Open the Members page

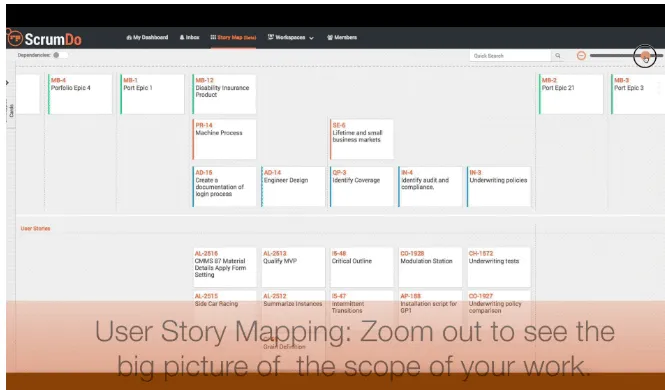pyautogui.click(x=342, y=37)
